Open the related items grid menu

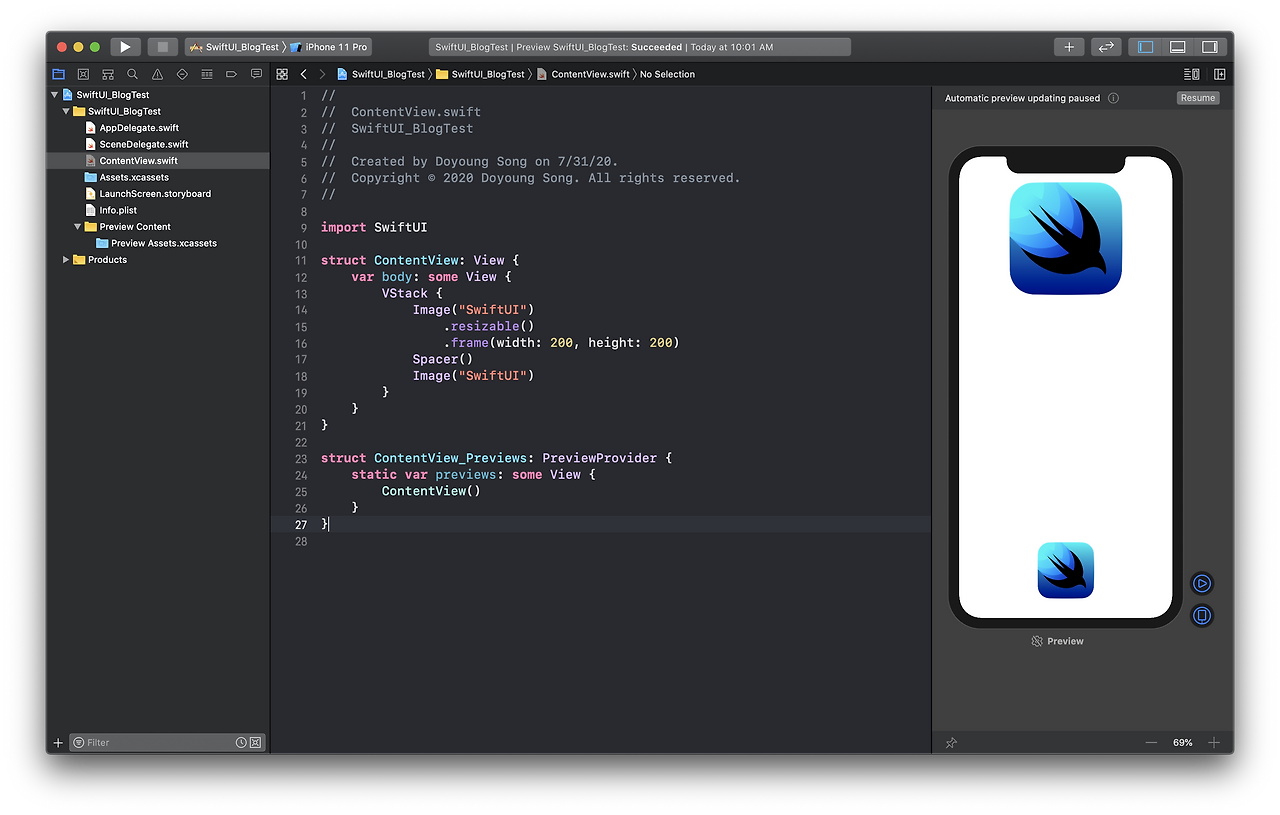pos(282,74)
